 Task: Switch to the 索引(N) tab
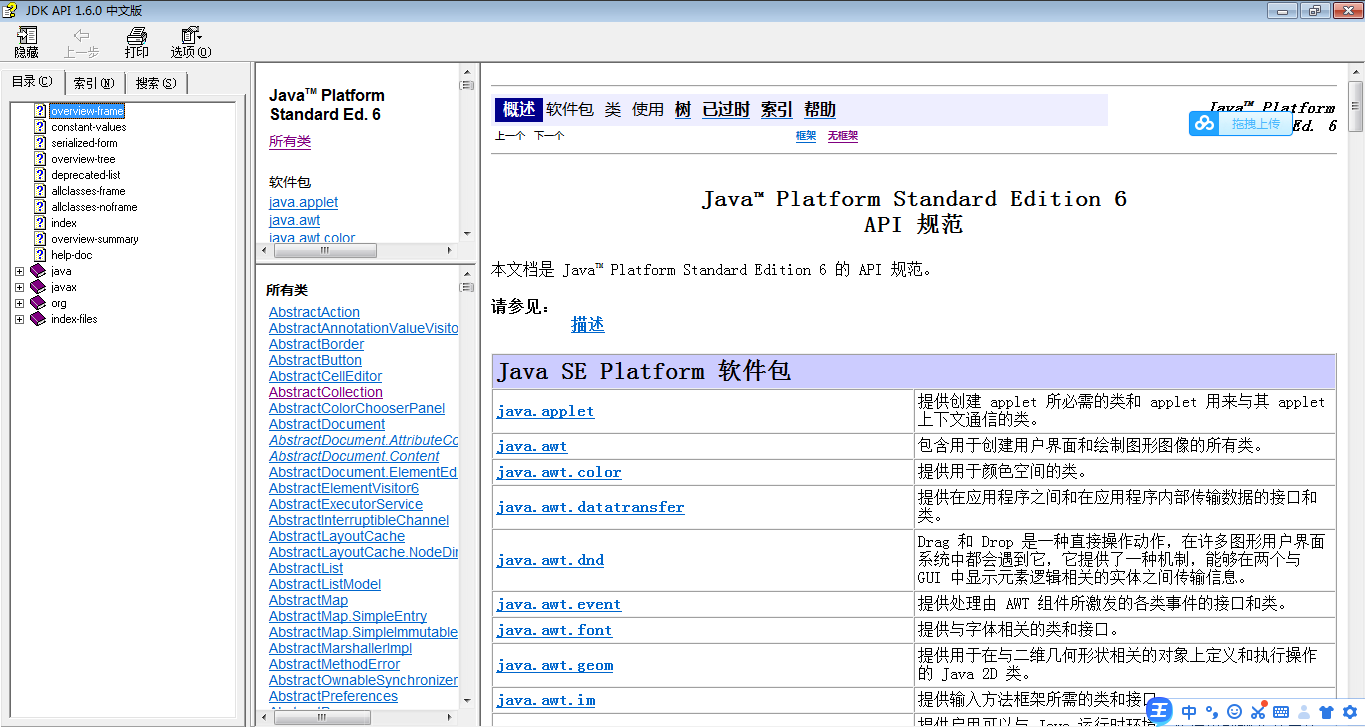[94, 81]
